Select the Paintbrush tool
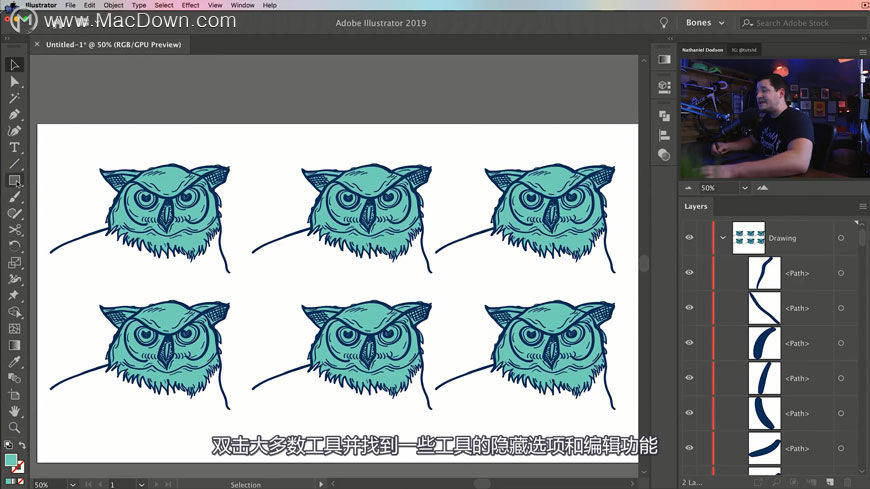The image size is (870, 489). click(x=14, y=197)
